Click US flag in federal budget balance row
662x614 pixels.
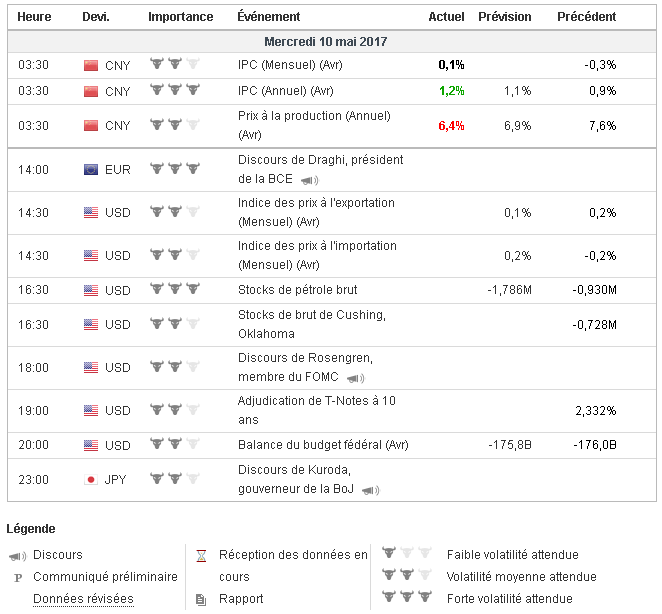click(x=91, y=445)
